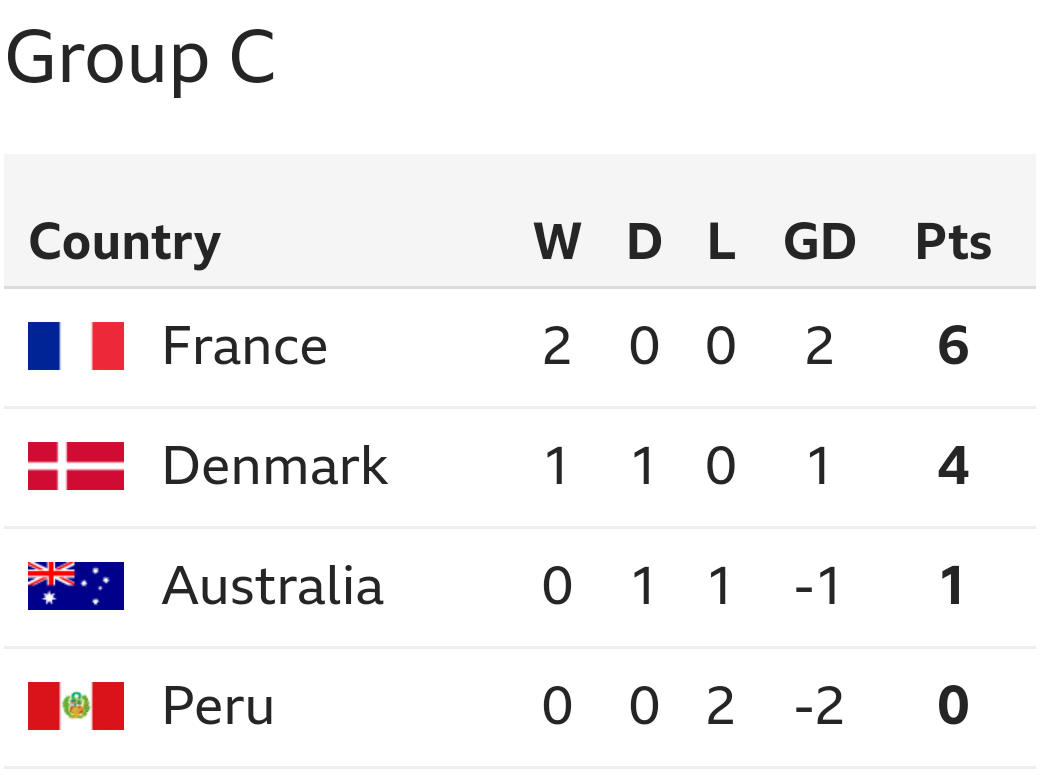1045x778 pixels.
Task: Click the L column header
Action: (x=721, y=242)
